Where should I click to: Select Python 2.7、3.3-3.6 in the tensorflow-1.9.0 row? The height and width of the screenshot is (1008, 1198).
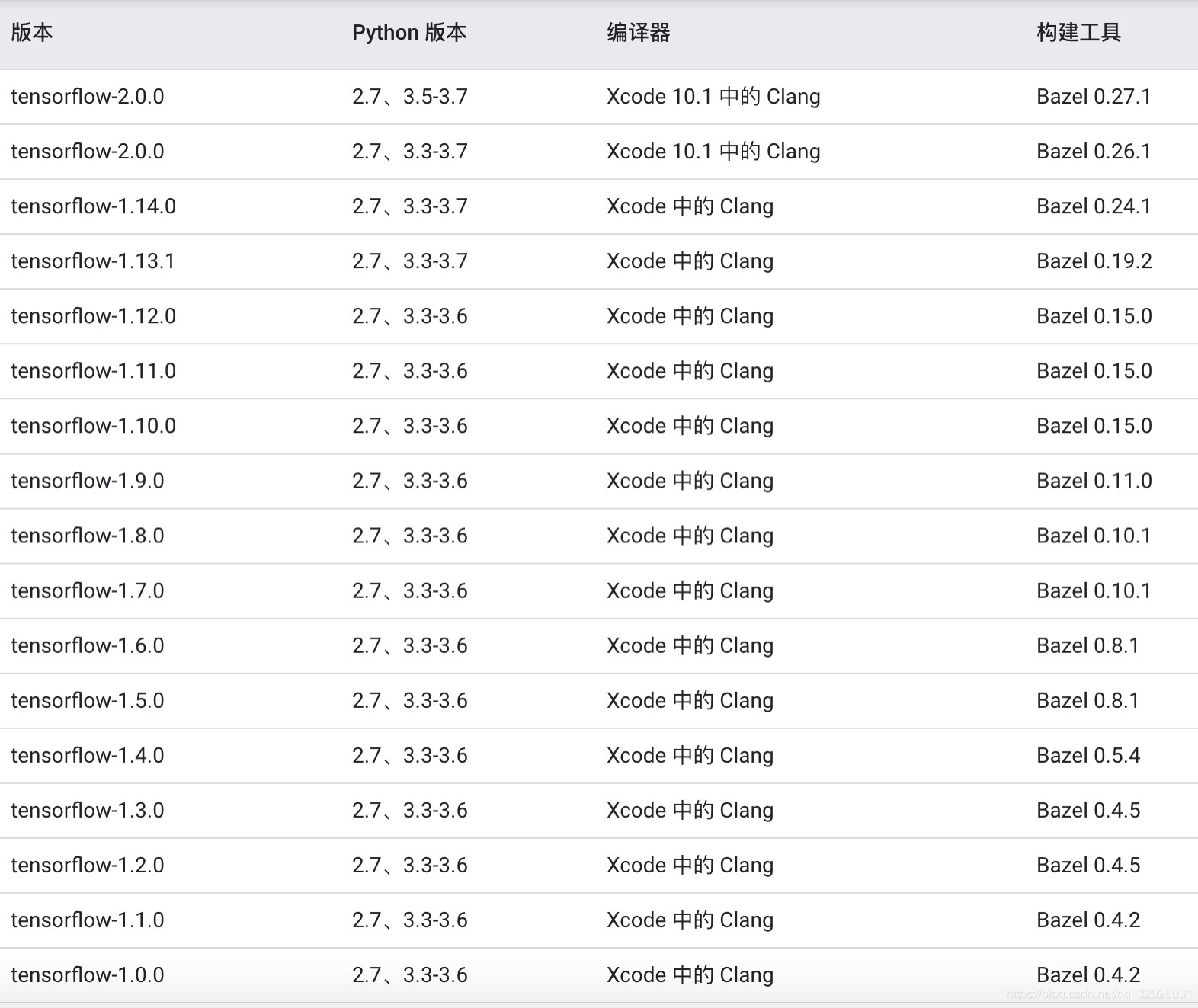click(x=410, y=481)
